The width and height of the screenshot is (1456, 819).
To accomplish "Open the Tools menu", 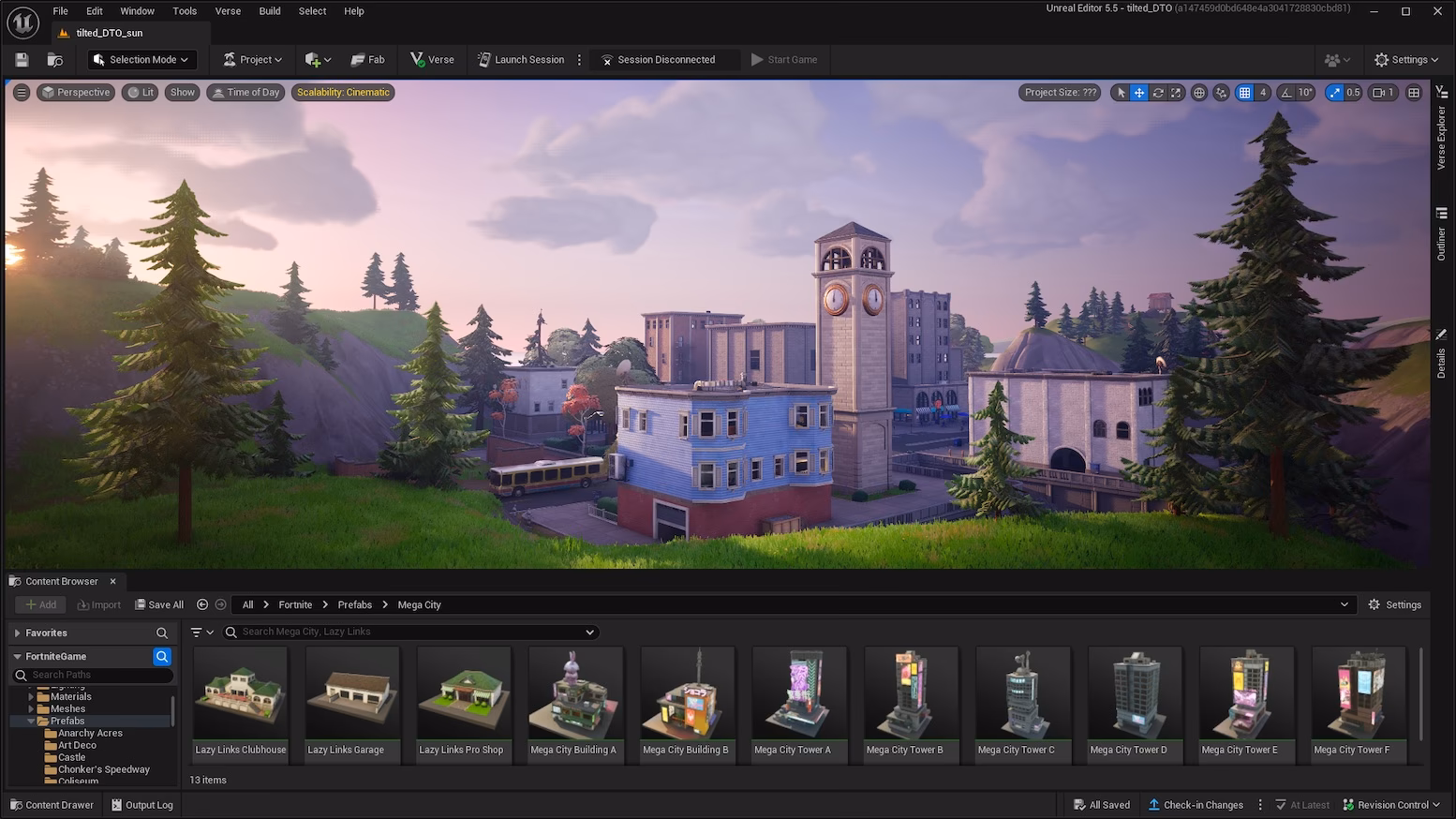I will pyautogui.click(x=185, y=11).
